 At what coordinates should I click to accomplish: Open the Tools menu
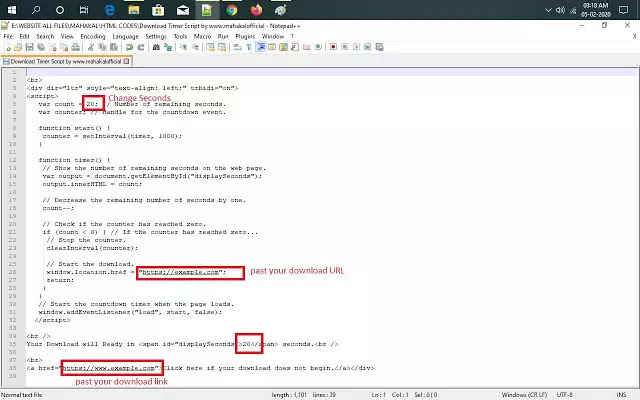(x=180, y=36)
